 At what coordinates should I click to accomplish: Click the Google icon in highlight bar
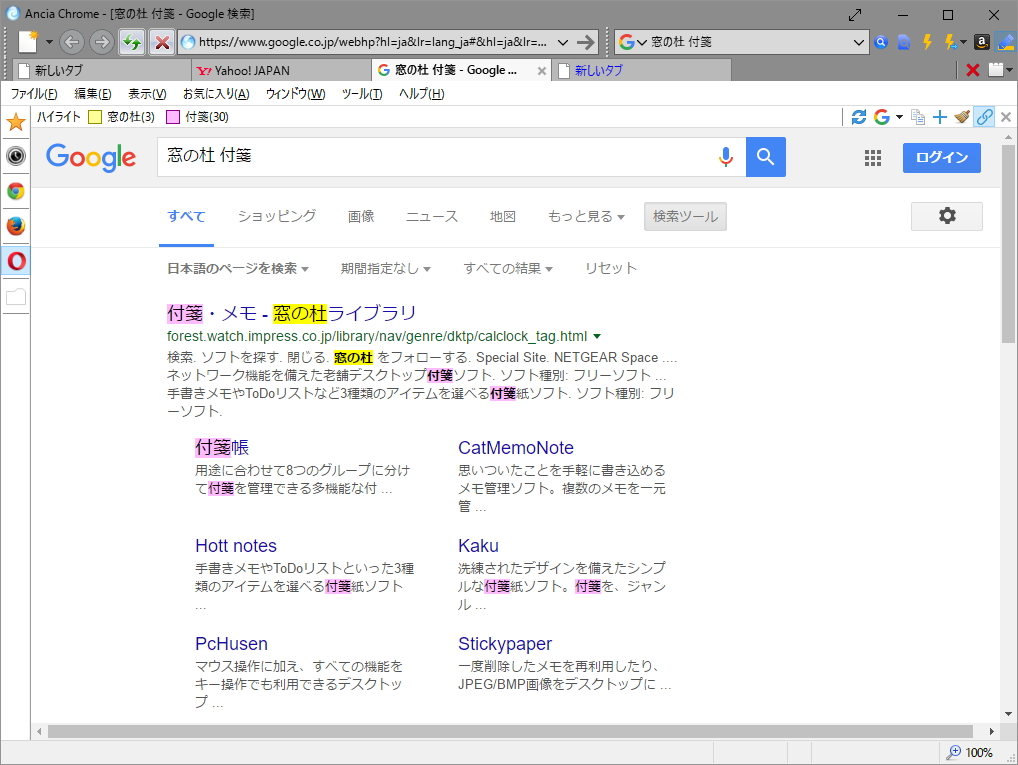tap(882, 117)
